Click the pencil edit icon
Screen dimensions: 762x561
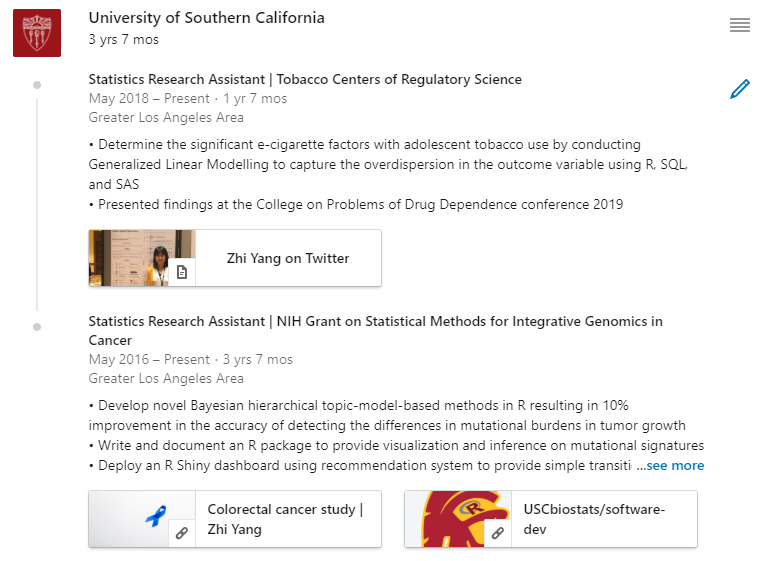[x=740, y=89]
